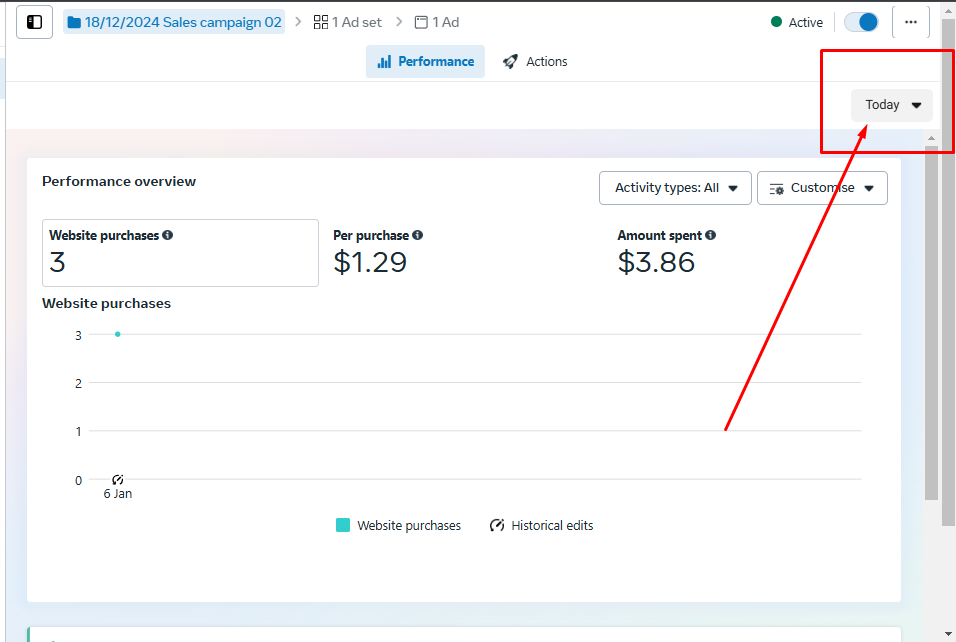
Task: Click the sidebar panel toggle icon
Action: [x=34, y=22]
